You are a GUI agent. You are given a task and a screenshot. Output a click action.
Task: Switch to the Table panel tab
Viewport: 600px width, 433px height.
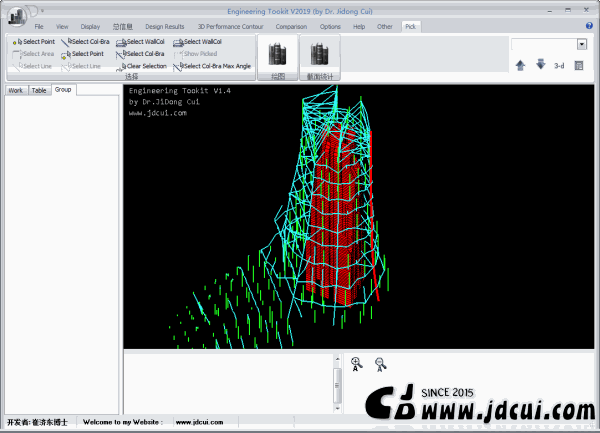tap(39, 90)
